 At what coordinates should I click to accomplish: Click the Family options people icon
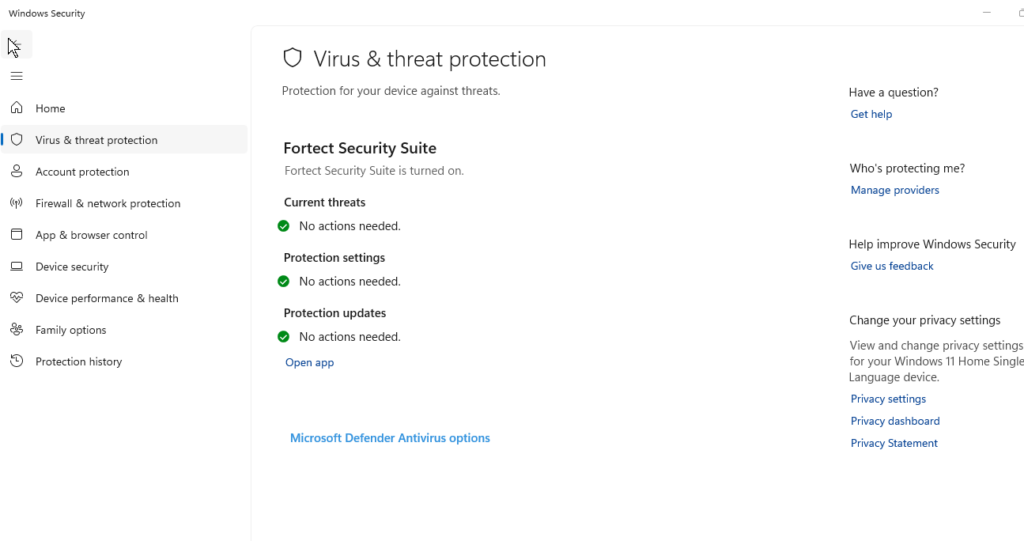click(x=16, y=330)
